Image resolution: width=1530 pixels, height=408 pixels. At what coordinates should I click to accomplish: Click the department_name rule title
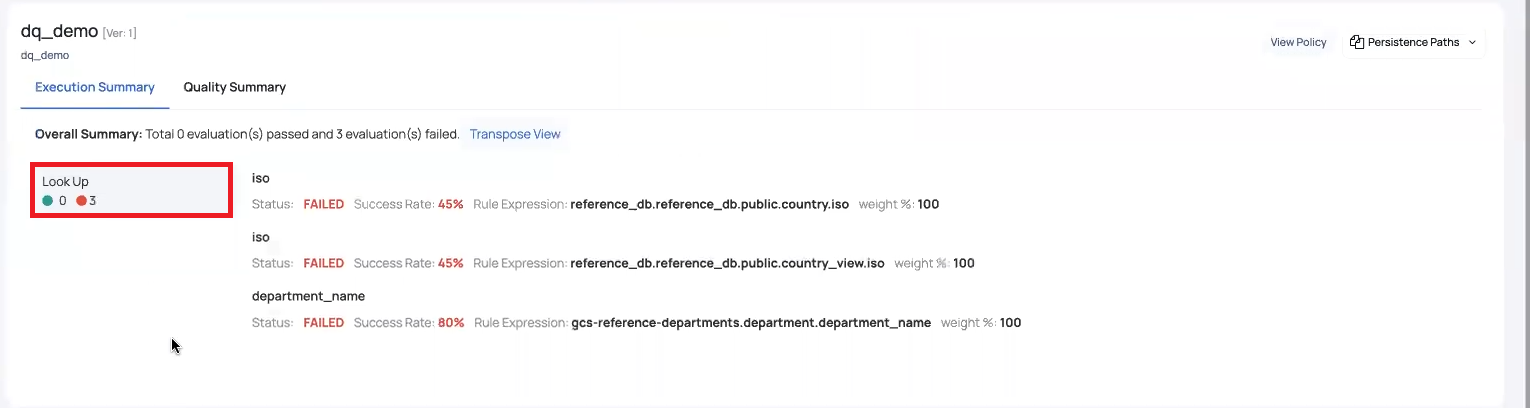(x=308, y=296)
